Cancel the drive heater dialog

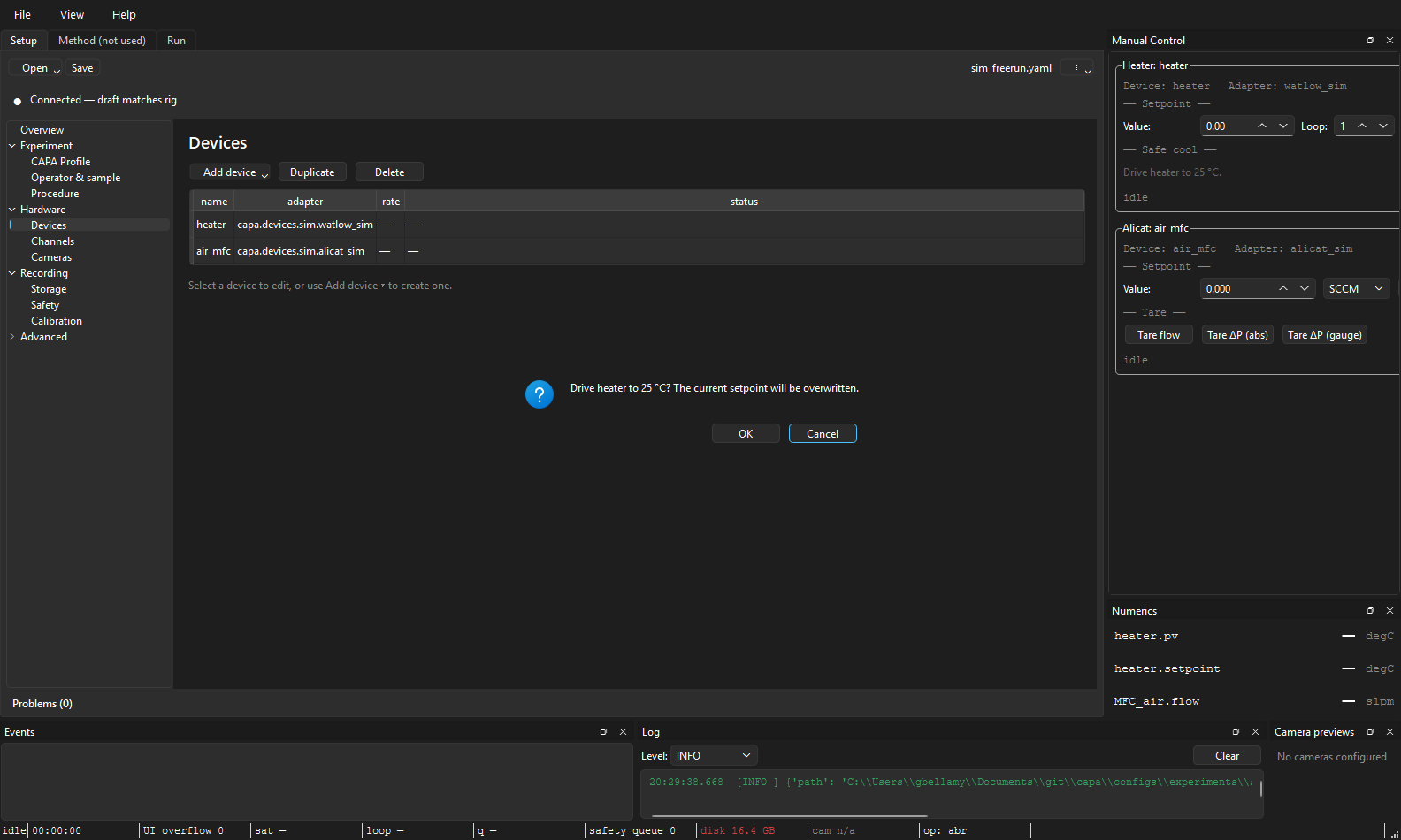823,434
